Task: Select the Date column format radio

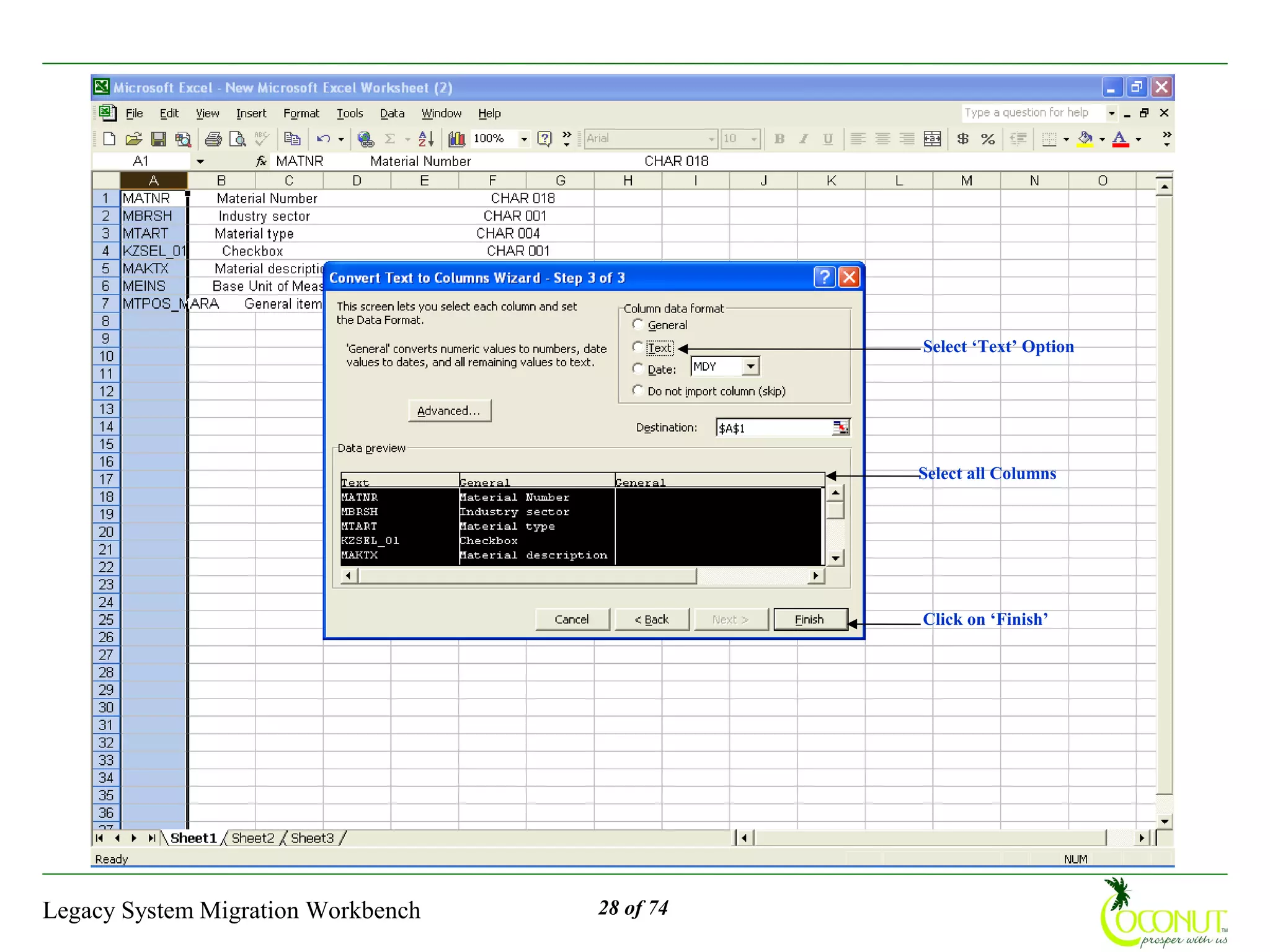Action: pyautogui.click(x=637, y=369)
